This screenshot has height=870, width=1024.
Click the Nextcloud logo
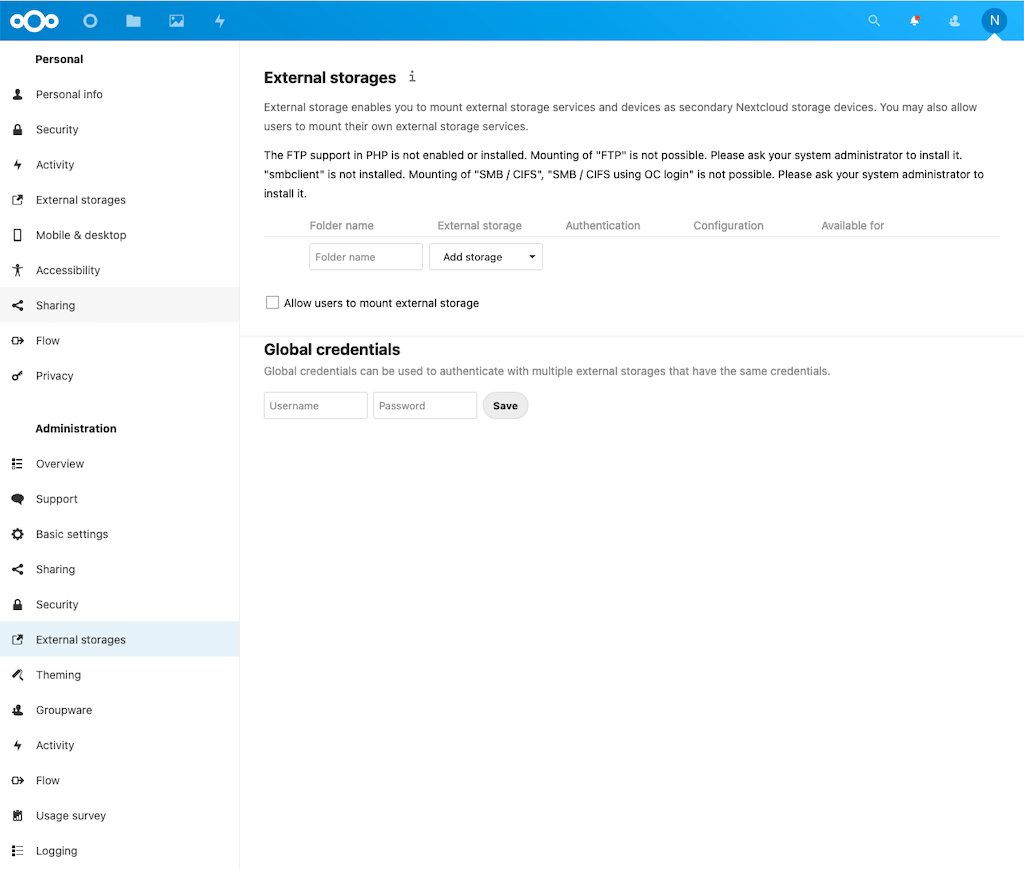pyautogui.click(x=34, y=20)
